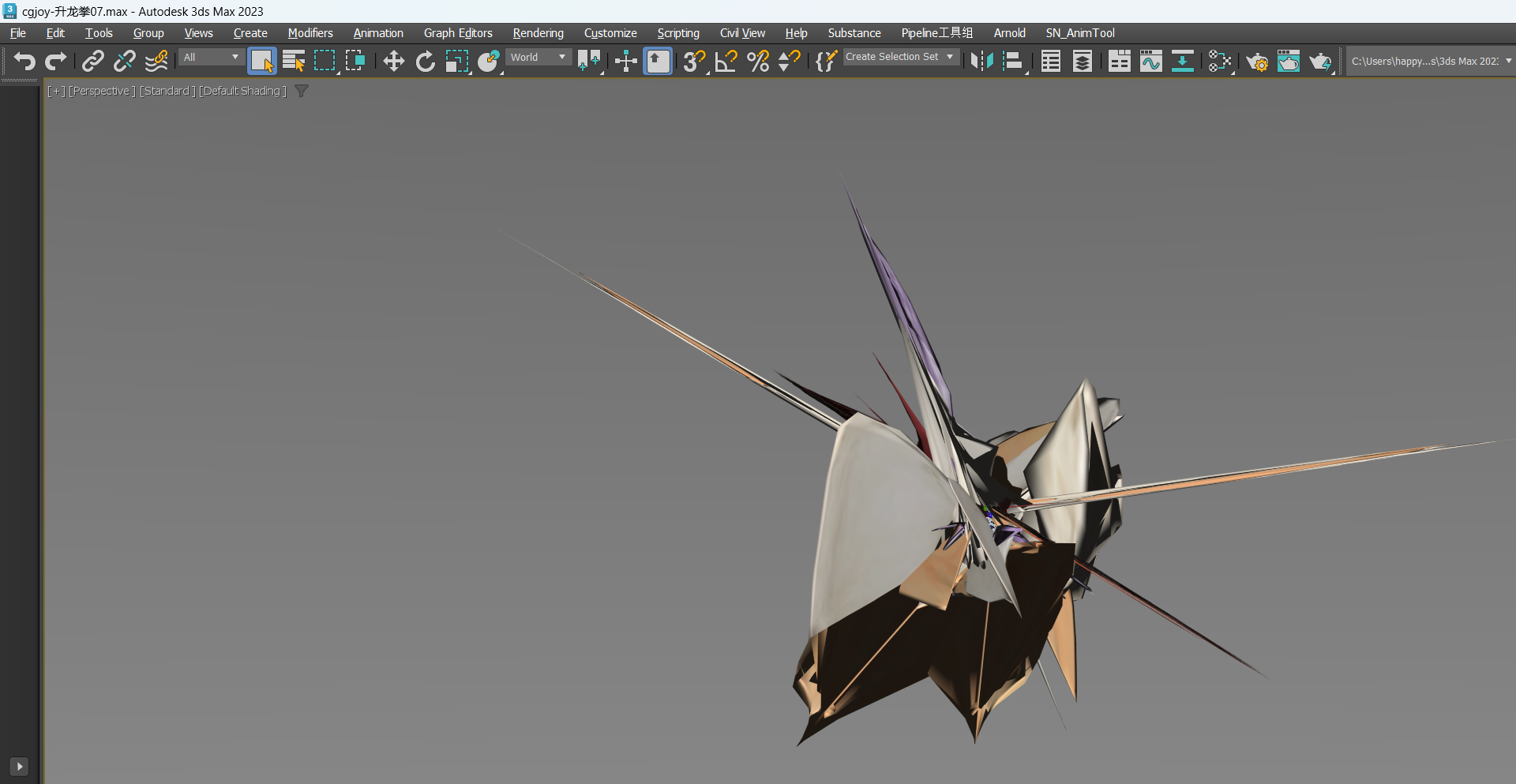Expand the Create Selection Set dropdown
Screen dimensions: 1516x784
click(901, 57)
